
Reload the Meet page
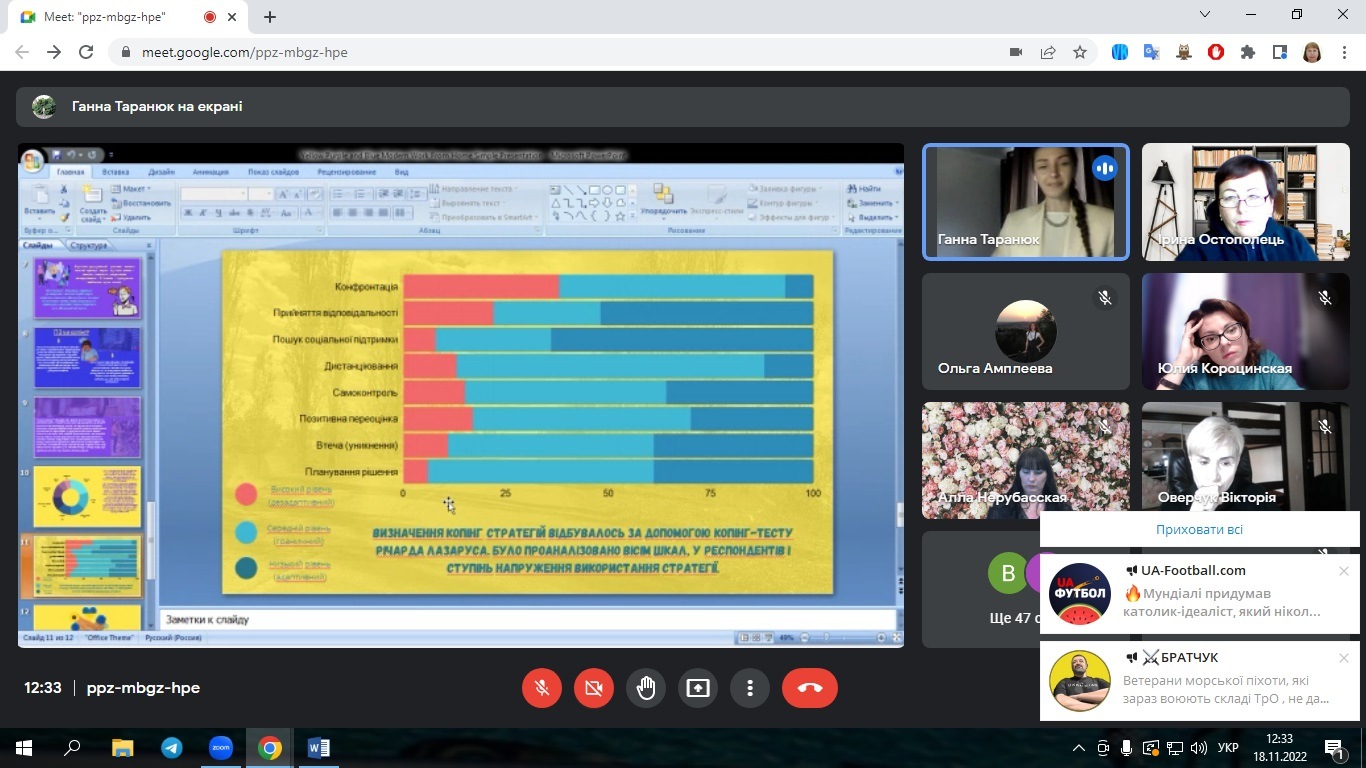[x=86, y=52]
